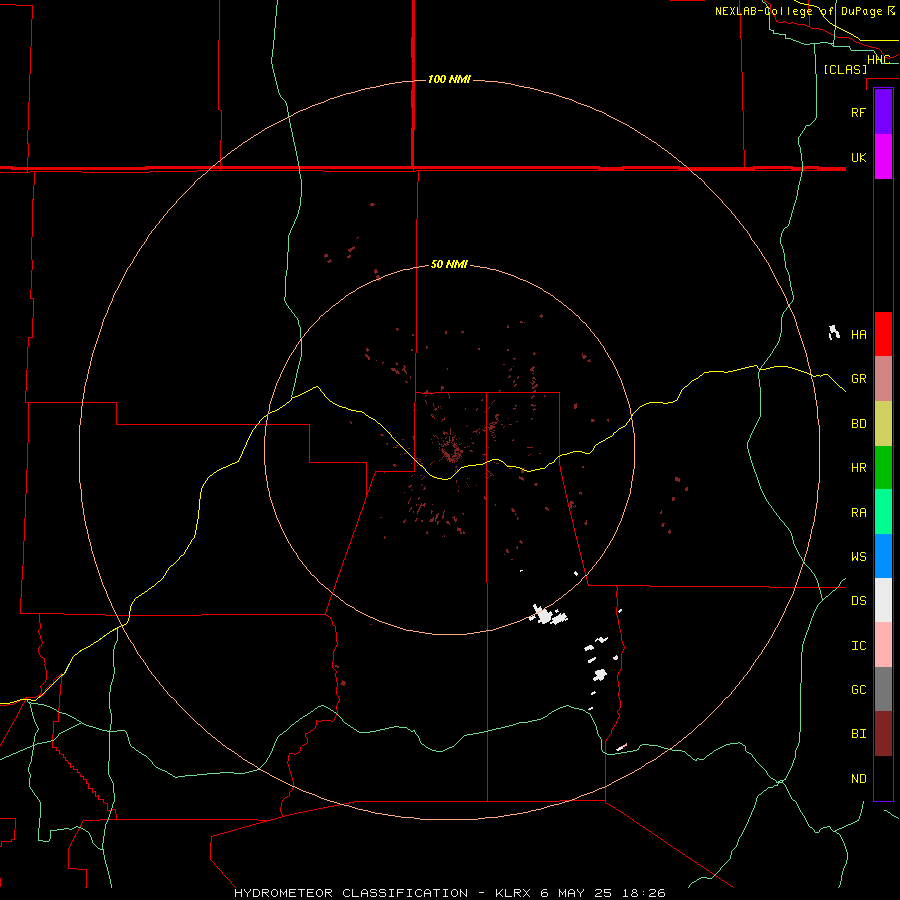Click the magenta UK legend color block
The height and width of the screenshot is (900, 900).
[x=883, y=157]
